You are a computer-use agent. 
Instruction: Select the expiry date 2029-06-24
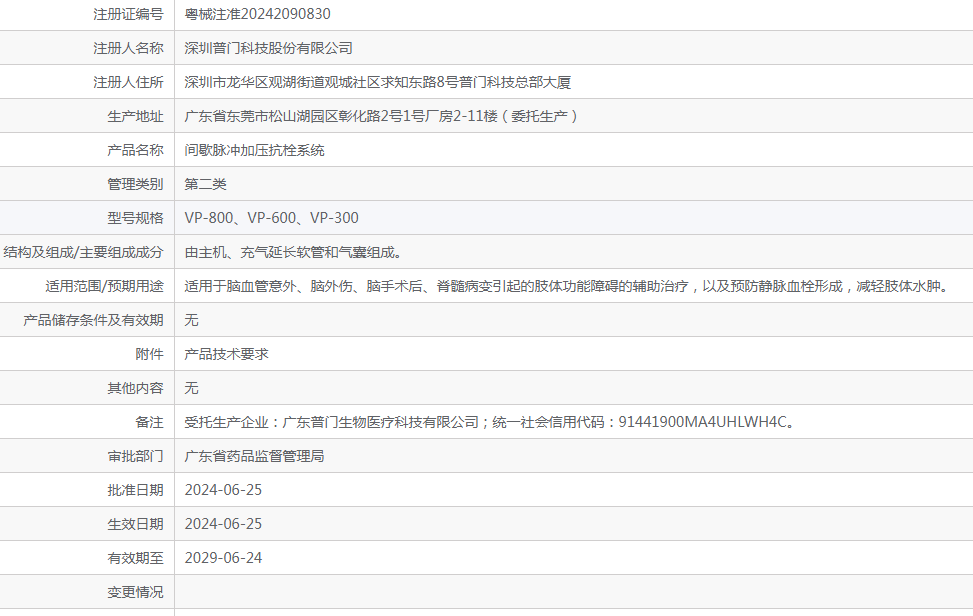(223, 558)
